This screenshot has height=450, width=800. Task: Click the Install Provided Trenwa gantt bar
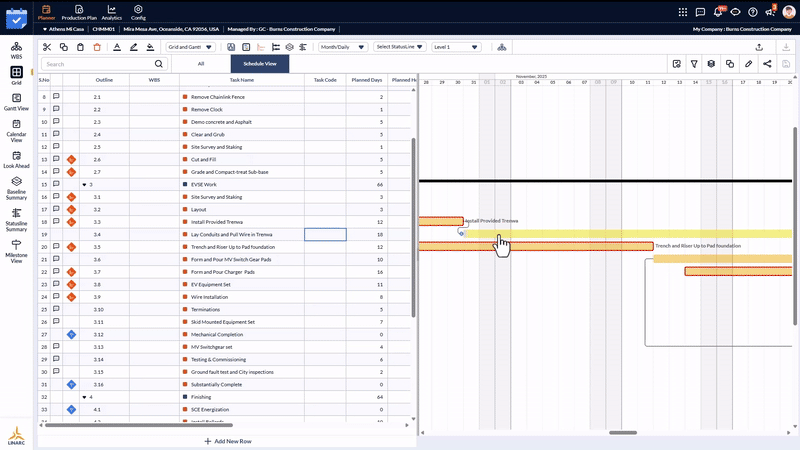pyautogui.click(x=441, y=221)
